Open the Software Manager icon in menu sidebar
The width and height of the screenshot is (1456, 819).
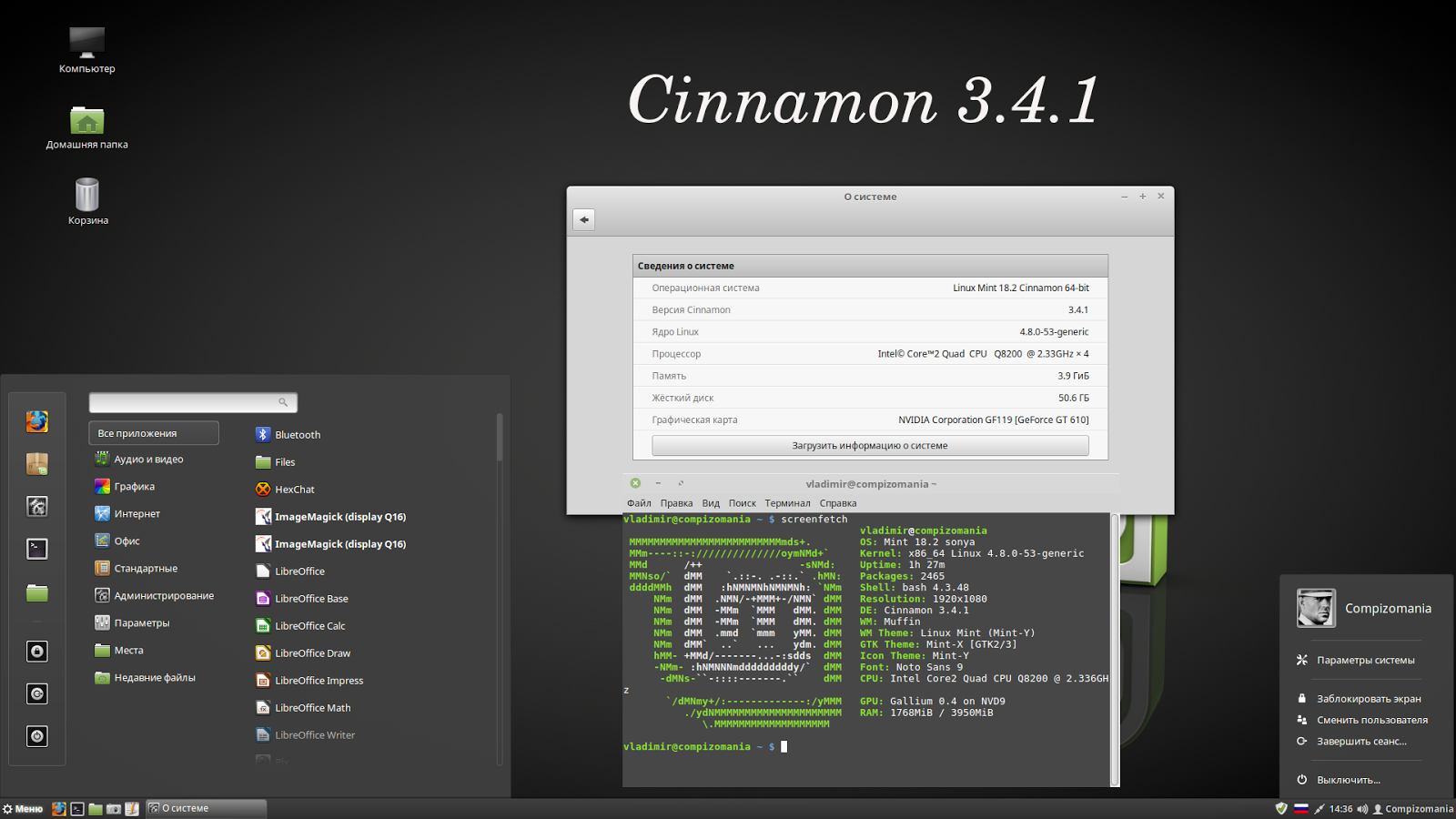(36, 463)
